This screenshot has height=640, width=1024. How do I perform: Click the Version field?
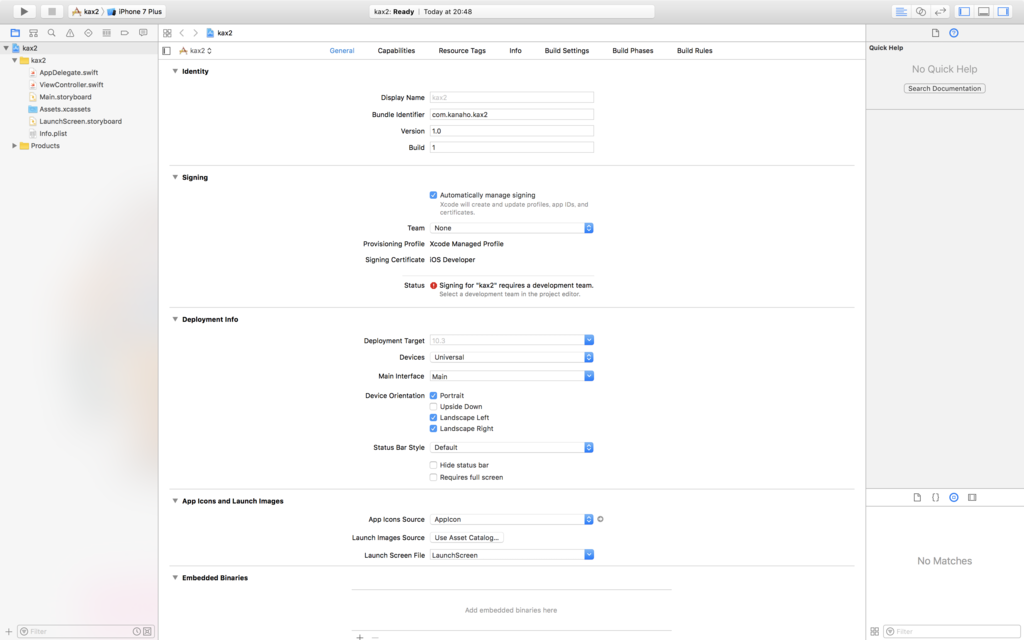(x=511, y=131)
